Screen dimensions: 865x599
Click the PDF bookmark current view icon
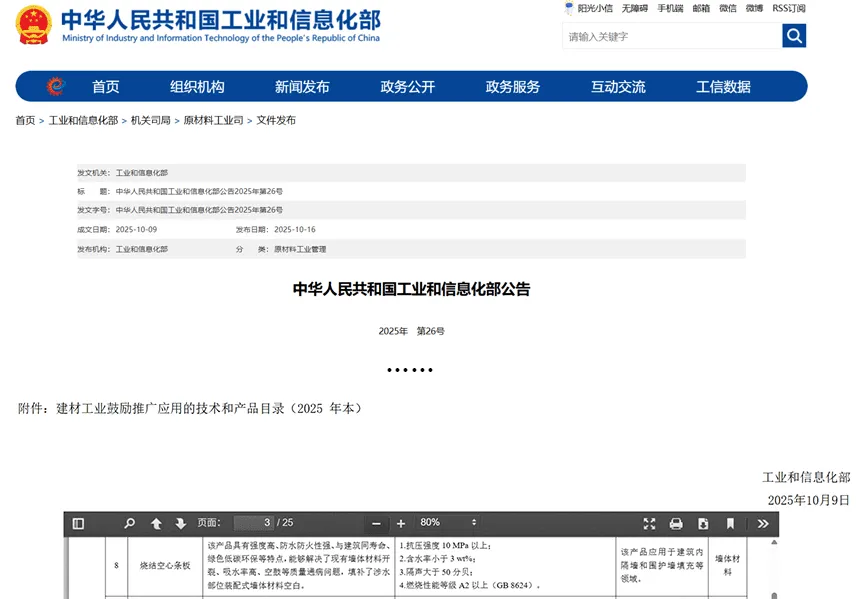[x=731, y=523]
